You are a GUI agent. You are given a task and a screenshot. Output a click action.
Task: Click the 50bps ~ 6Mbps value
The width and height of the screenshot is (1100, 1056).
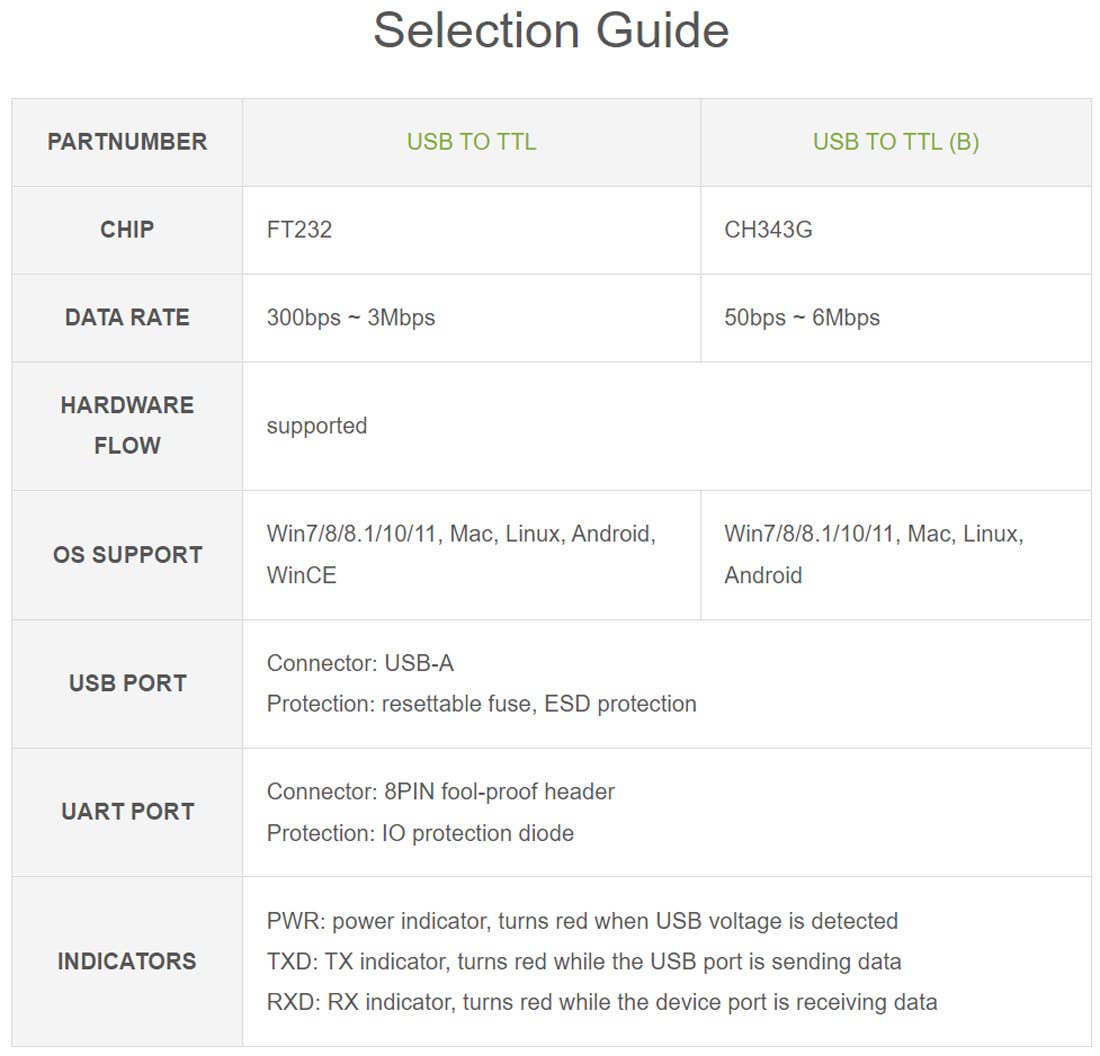802,318
